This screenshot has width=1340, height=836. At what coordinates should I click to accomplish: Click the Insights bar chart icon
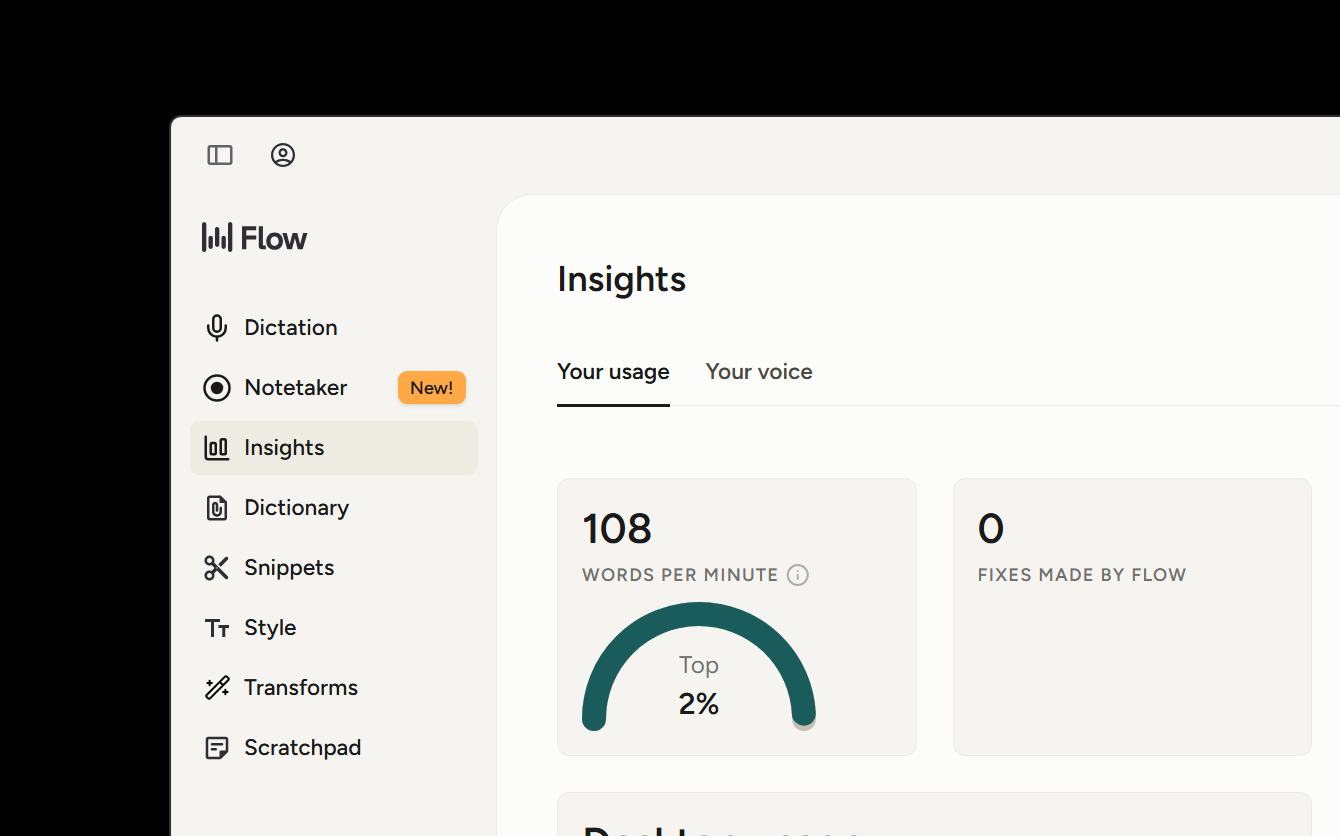(x=217, y=448)
